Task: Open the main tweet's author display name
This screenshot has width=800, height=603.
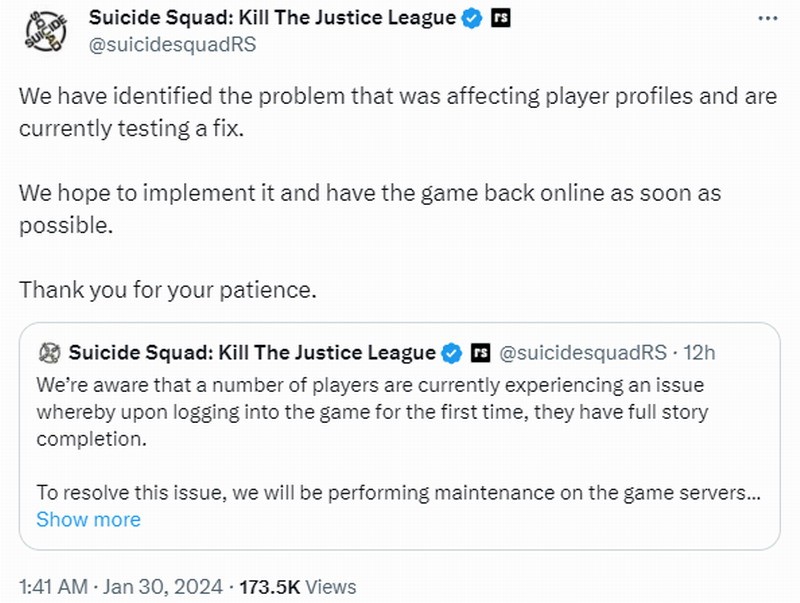Action: (272, 18)
